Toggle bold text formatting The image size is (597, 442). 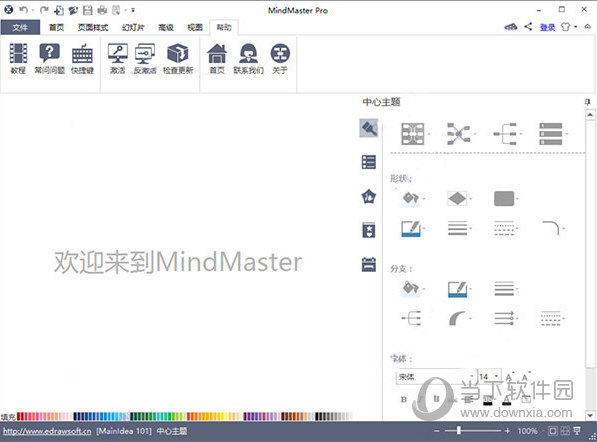(x=404, y=399)
